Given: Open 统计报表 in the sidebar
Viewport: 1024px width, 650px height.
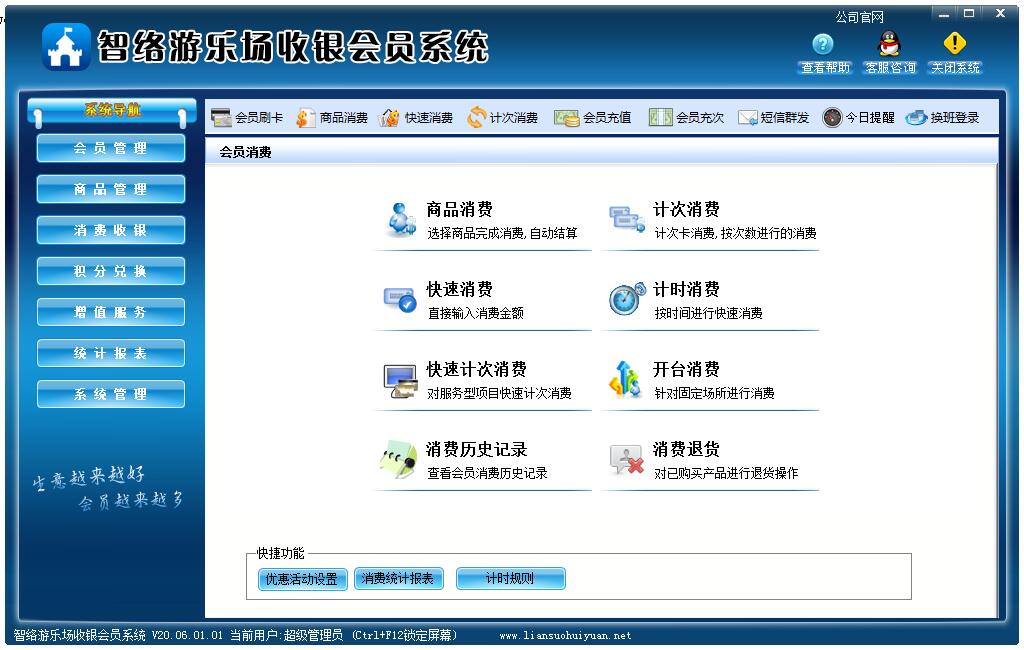Looking at the screenshot, I should (x=110, y=353).
